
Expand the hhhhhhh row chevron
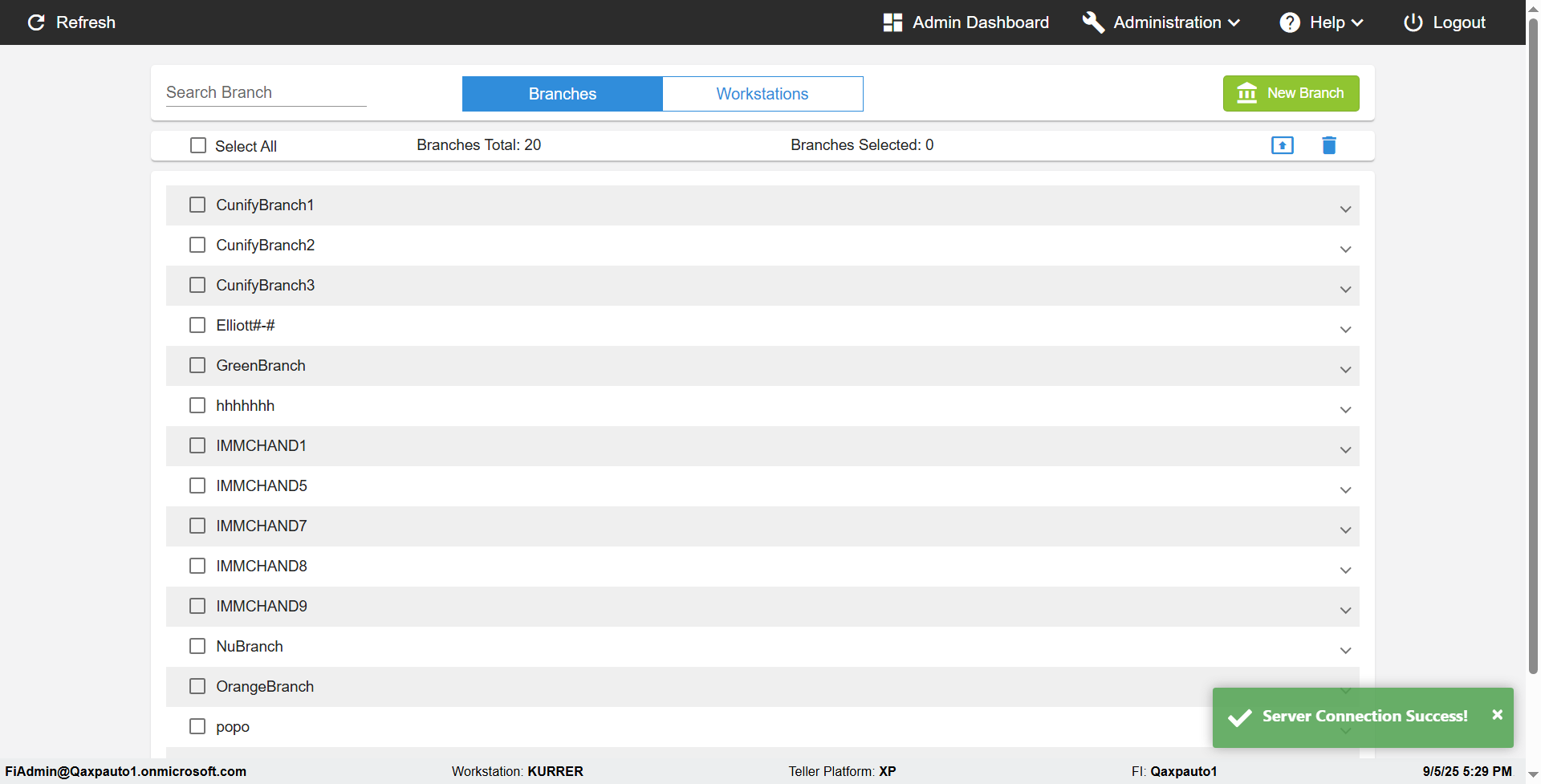[1346, 410]
